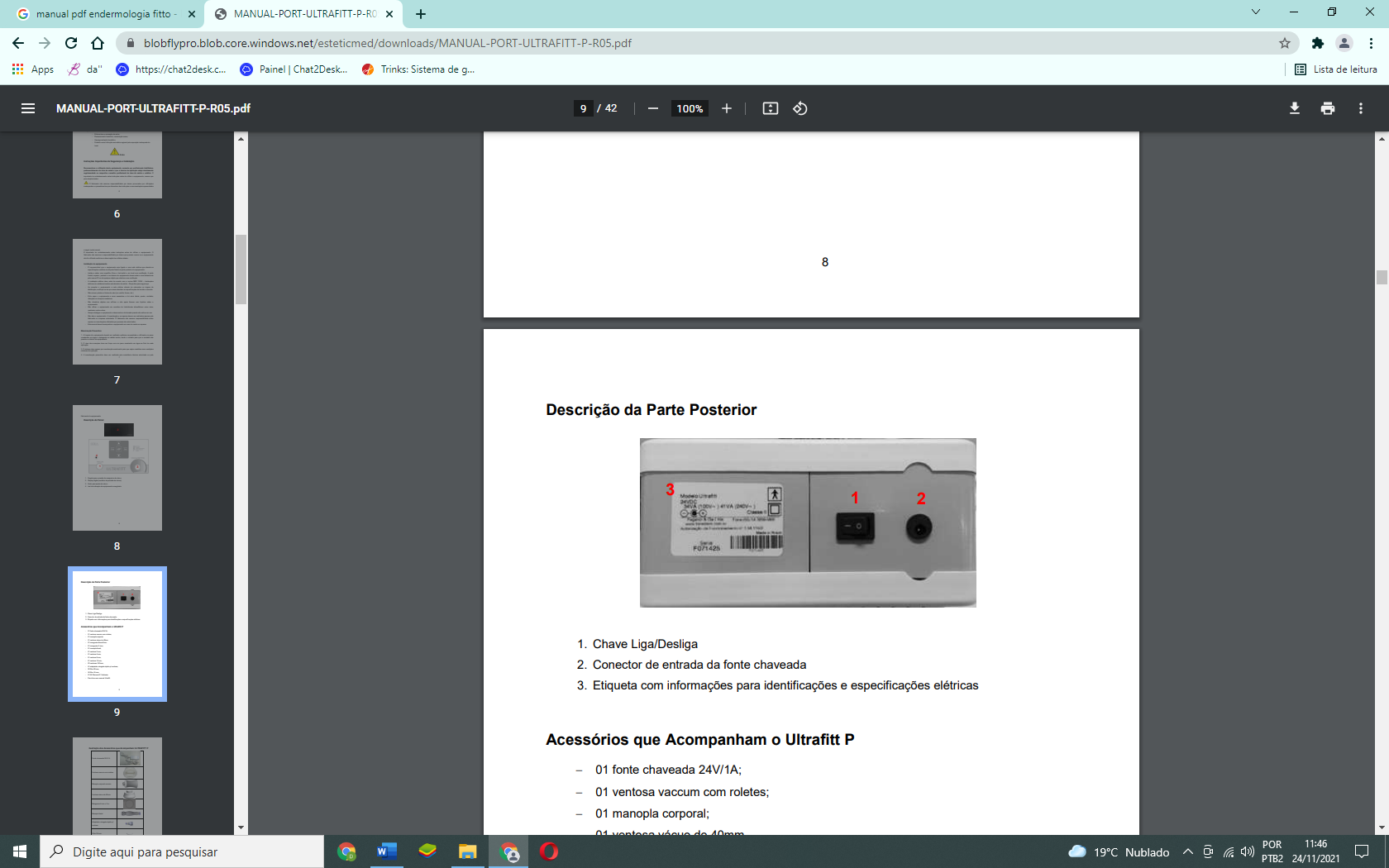The width and height of the screenshot is (1389, 868).
Task: Toggle the PDF sidebar menu icon
Action: pyautogui.click(x=28, y=108)
